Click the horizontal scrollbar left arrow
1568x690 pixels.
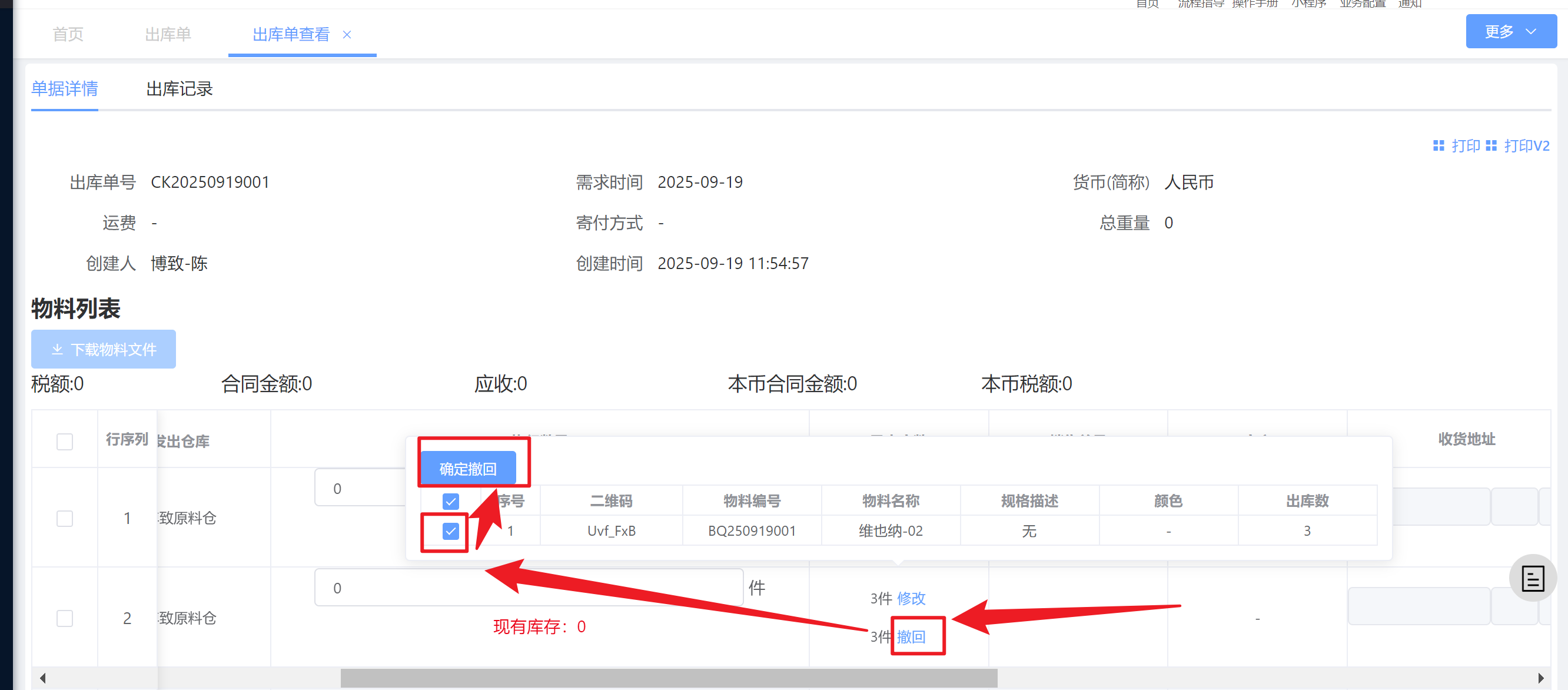tap(42, 678)
